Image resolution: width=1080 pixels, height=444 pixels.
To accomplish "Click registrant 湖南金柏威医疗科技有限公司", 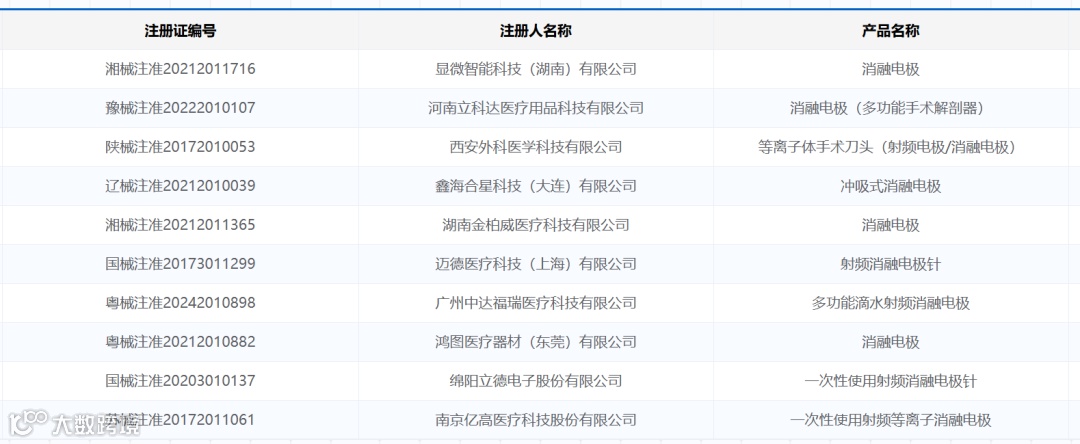I will (536, 224).
